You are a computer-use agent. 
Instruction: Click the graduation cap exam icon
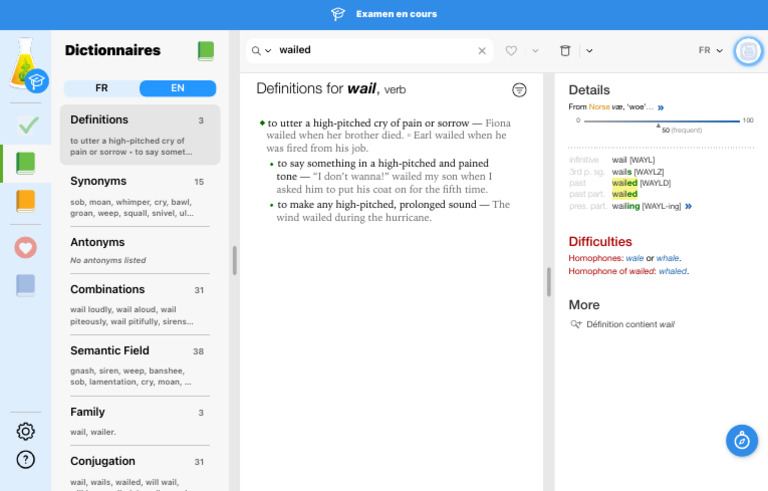pos(338,14)
